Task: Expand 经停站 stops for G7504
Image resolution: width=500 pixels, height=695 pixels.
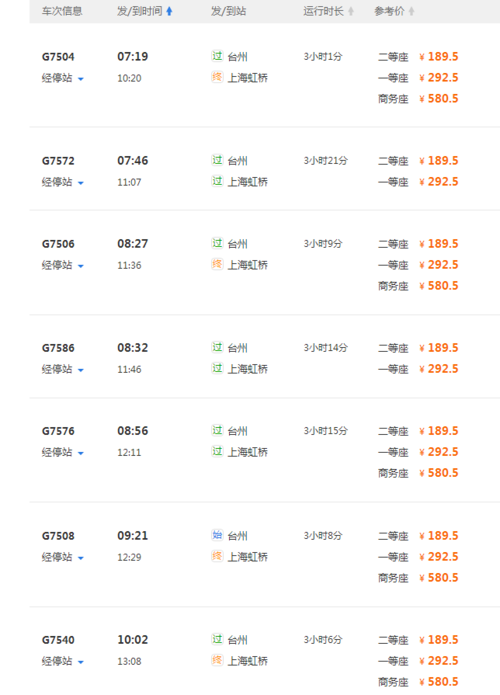Action: 62,78
